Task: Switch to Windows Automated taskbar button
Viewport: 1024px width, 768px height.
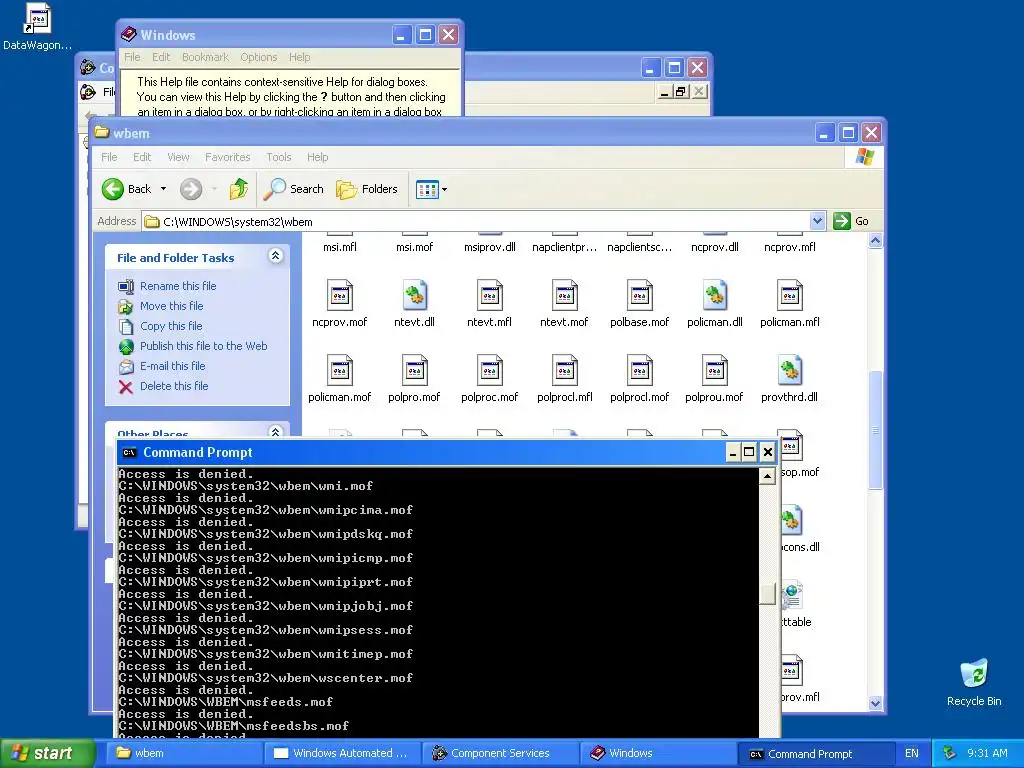Action: point(342,754)
